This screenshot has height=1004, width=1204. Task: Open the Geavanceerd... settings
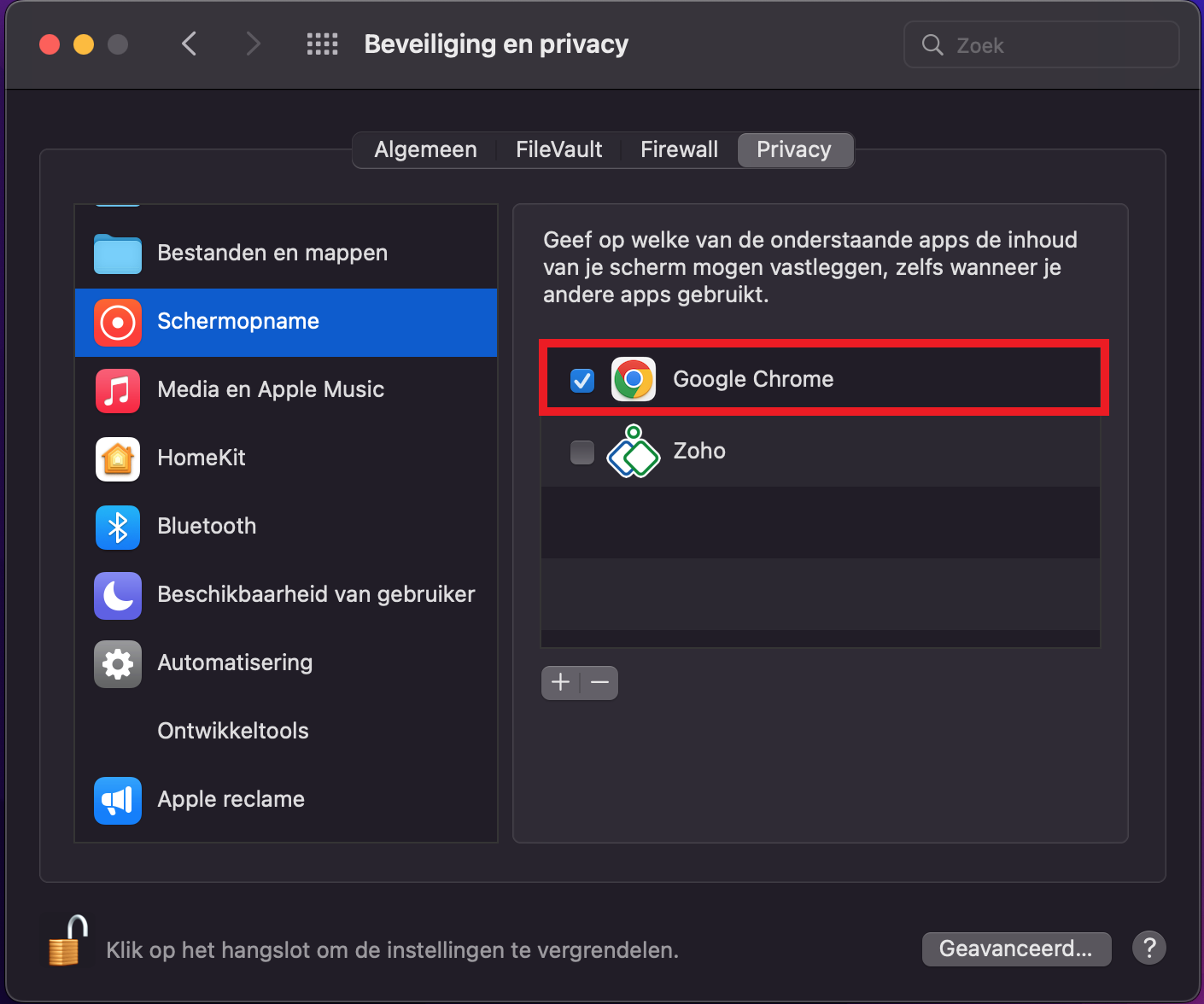(1016, 949)
